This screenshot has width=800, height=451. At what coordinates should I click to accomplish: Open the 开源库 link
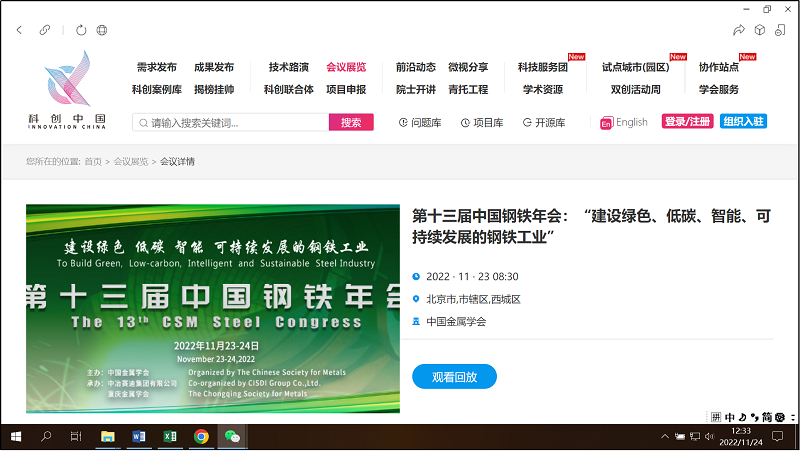544,123
